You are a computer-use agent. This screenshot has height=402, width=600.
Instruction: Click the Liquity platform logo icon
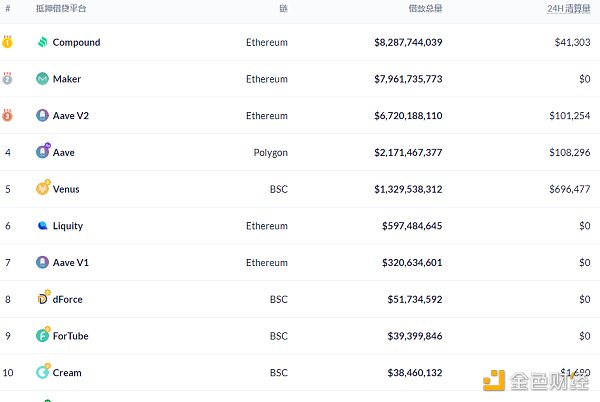[x=42, y=226]
